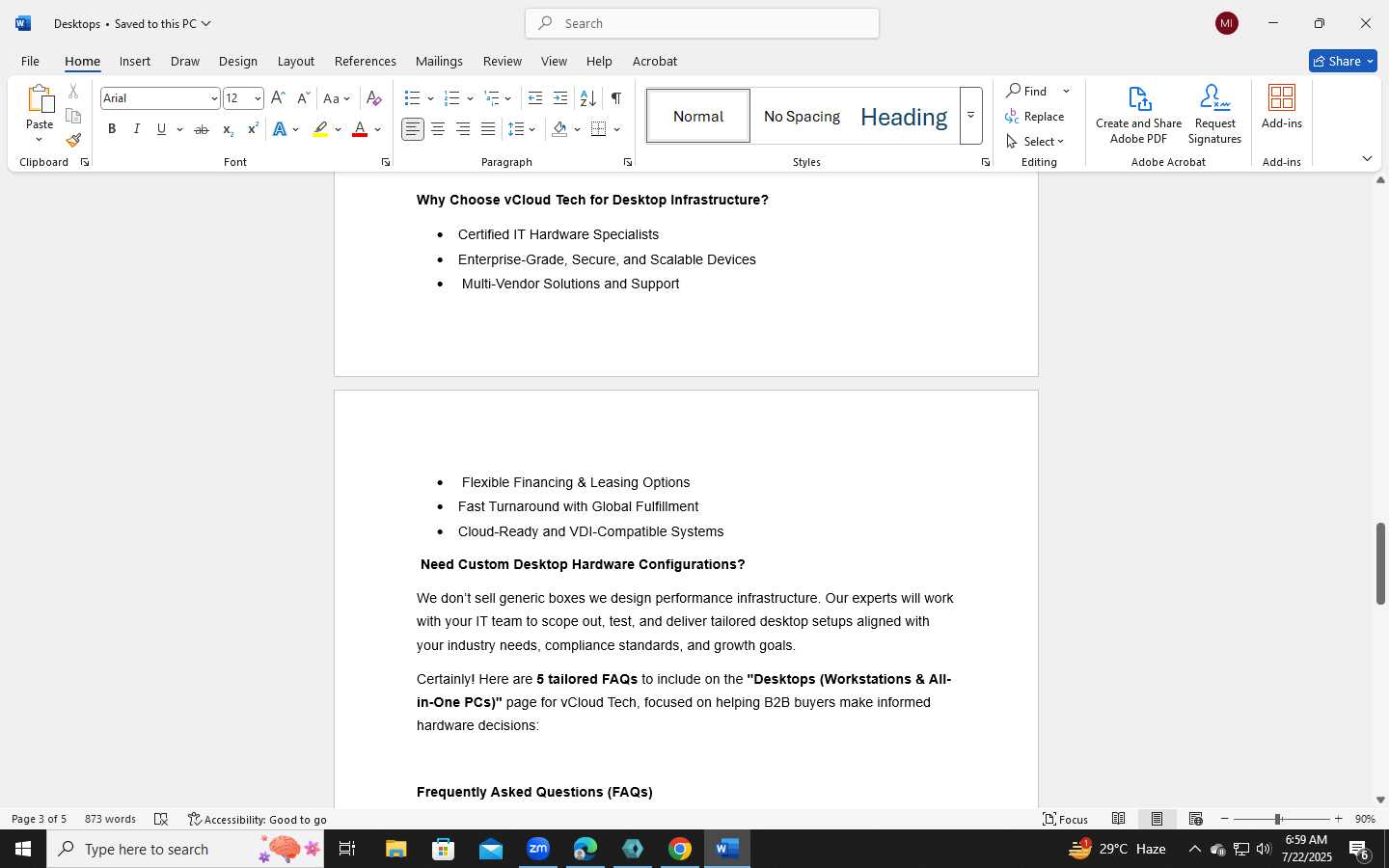Apply strikethrough formatting

[202, 129]
